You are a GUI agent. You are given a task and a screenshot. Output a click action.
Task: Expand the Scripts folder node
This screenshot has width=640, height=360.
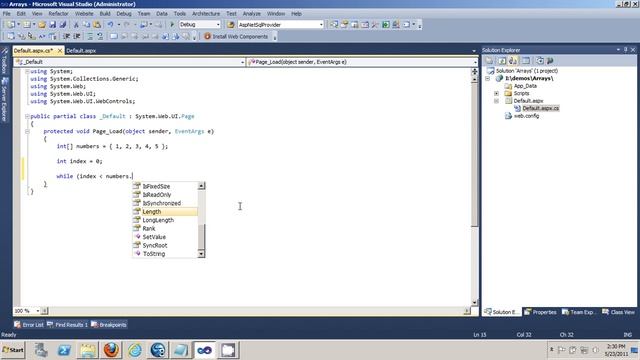pos(496,93)
